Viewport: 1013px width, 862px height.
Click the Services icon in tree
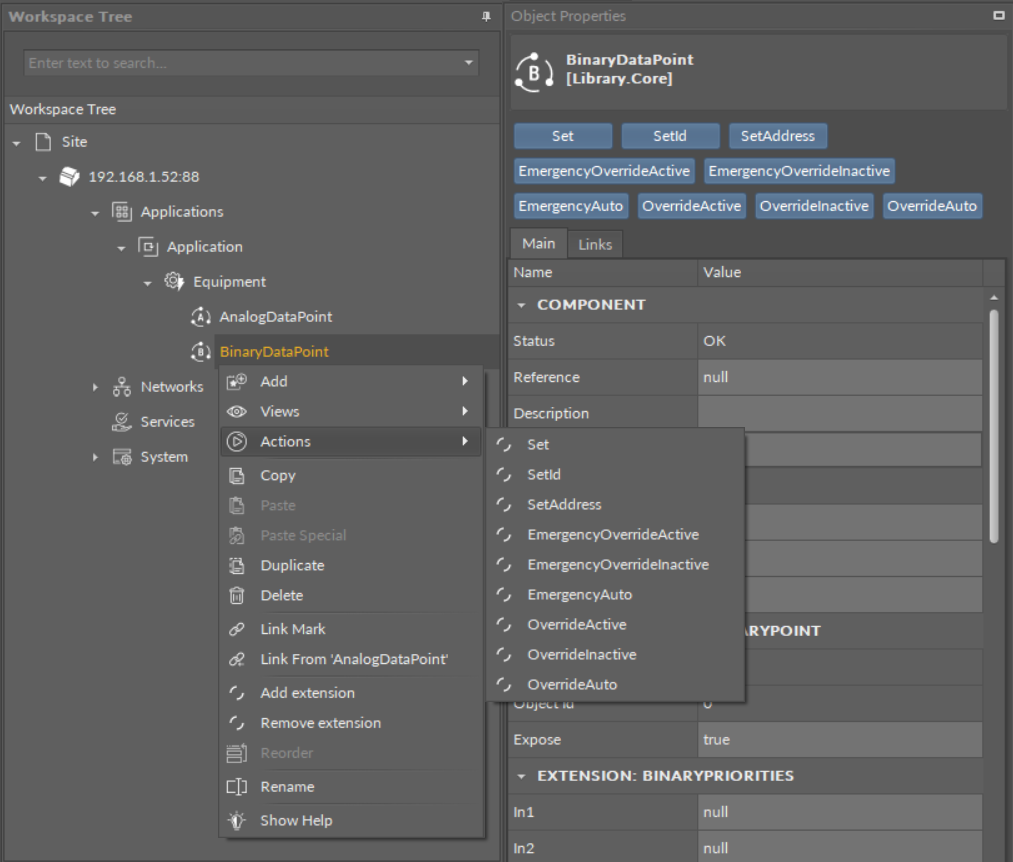[x=121, y=422]
